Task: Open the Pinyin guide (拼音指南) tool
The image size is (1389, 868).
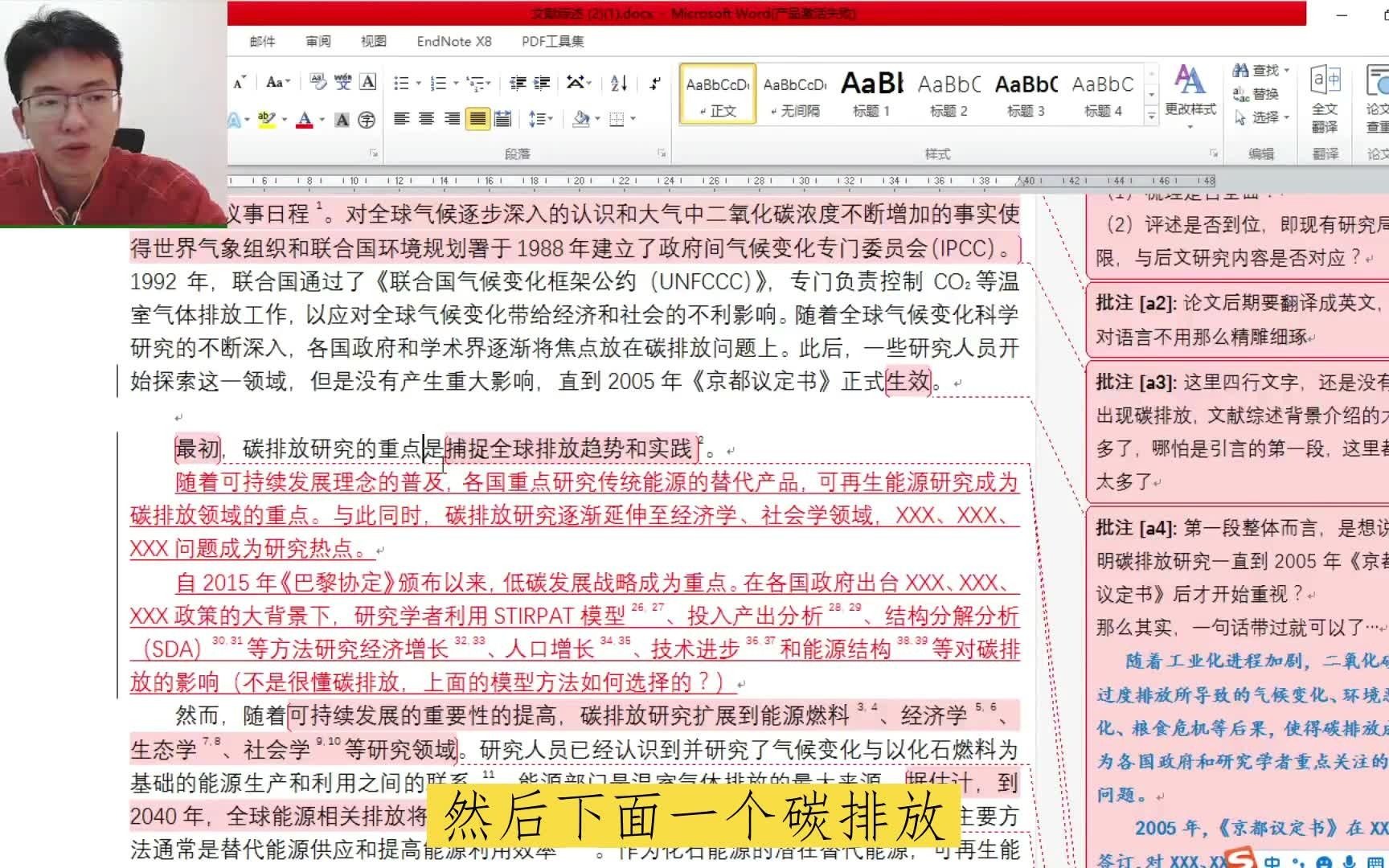Action: [342, 80]
